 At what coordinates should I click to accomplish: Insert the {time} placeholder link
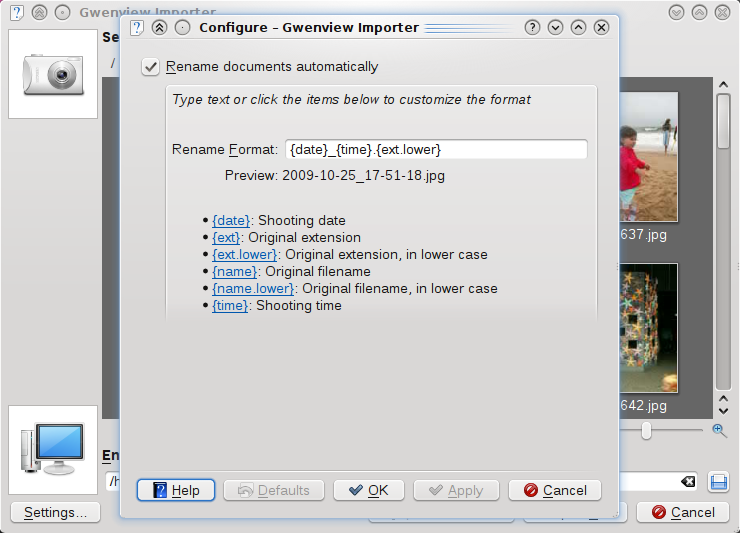[x=230, y=305]
